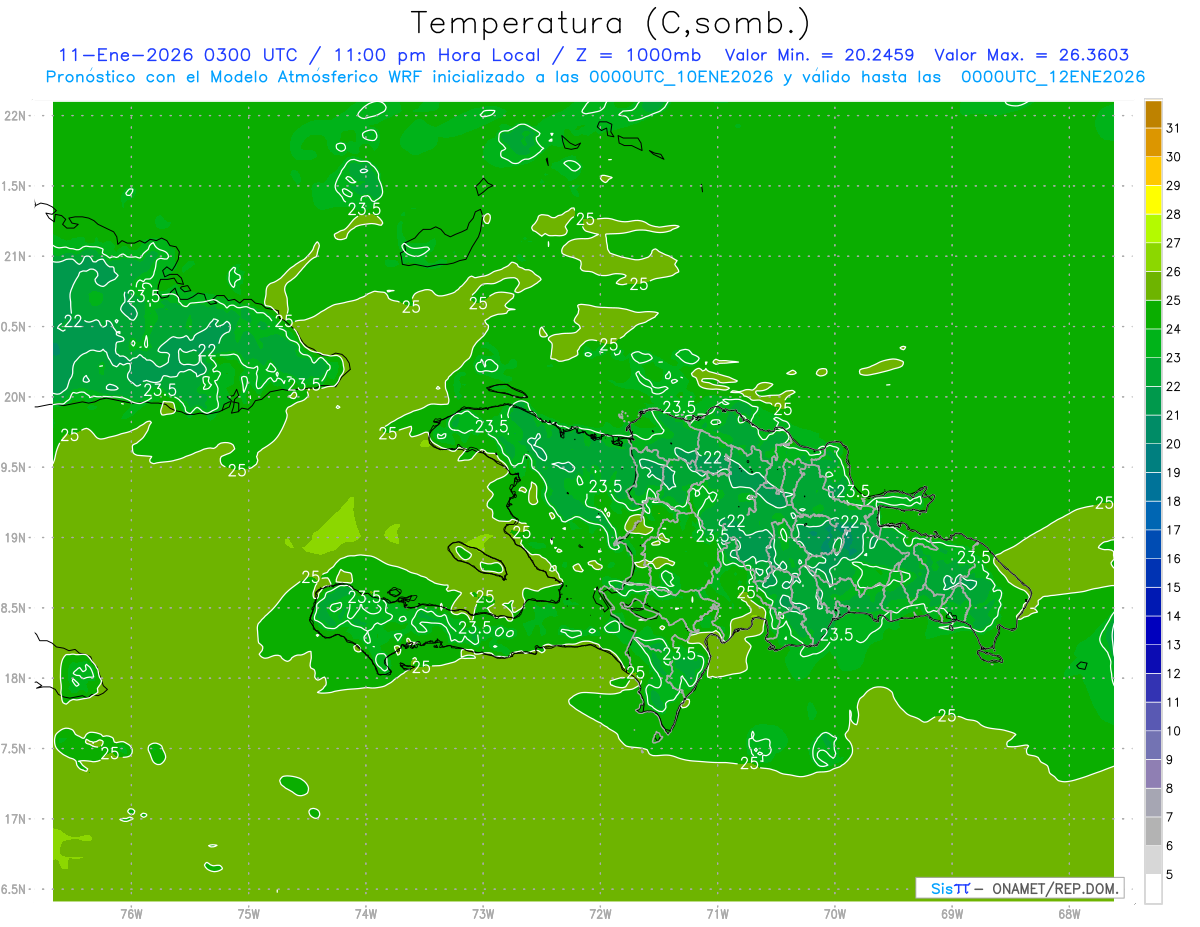Click the dark orange swatch above 31
Viewport: 1200px width, 927px height.
1153,114
